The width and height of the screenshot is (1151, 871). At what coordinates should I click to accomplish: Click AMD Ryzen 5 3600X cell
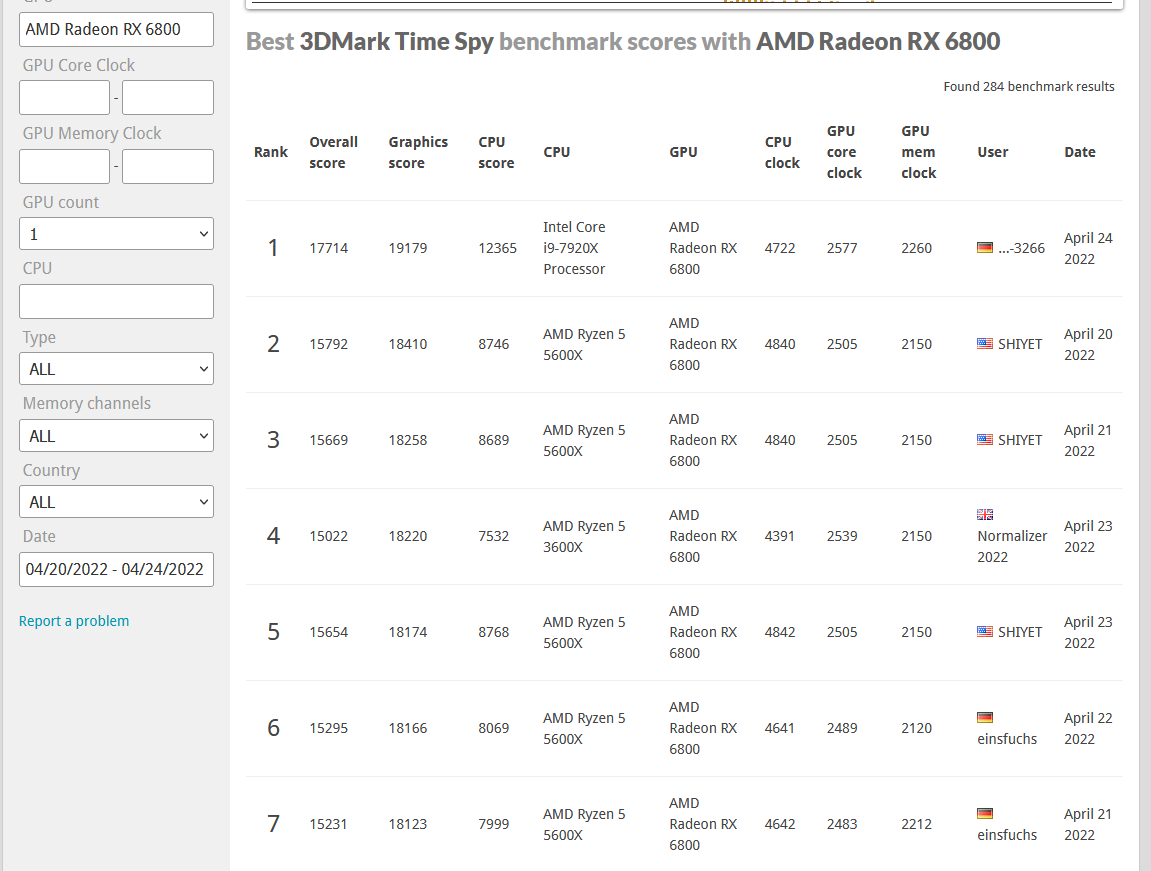point(584,536)
